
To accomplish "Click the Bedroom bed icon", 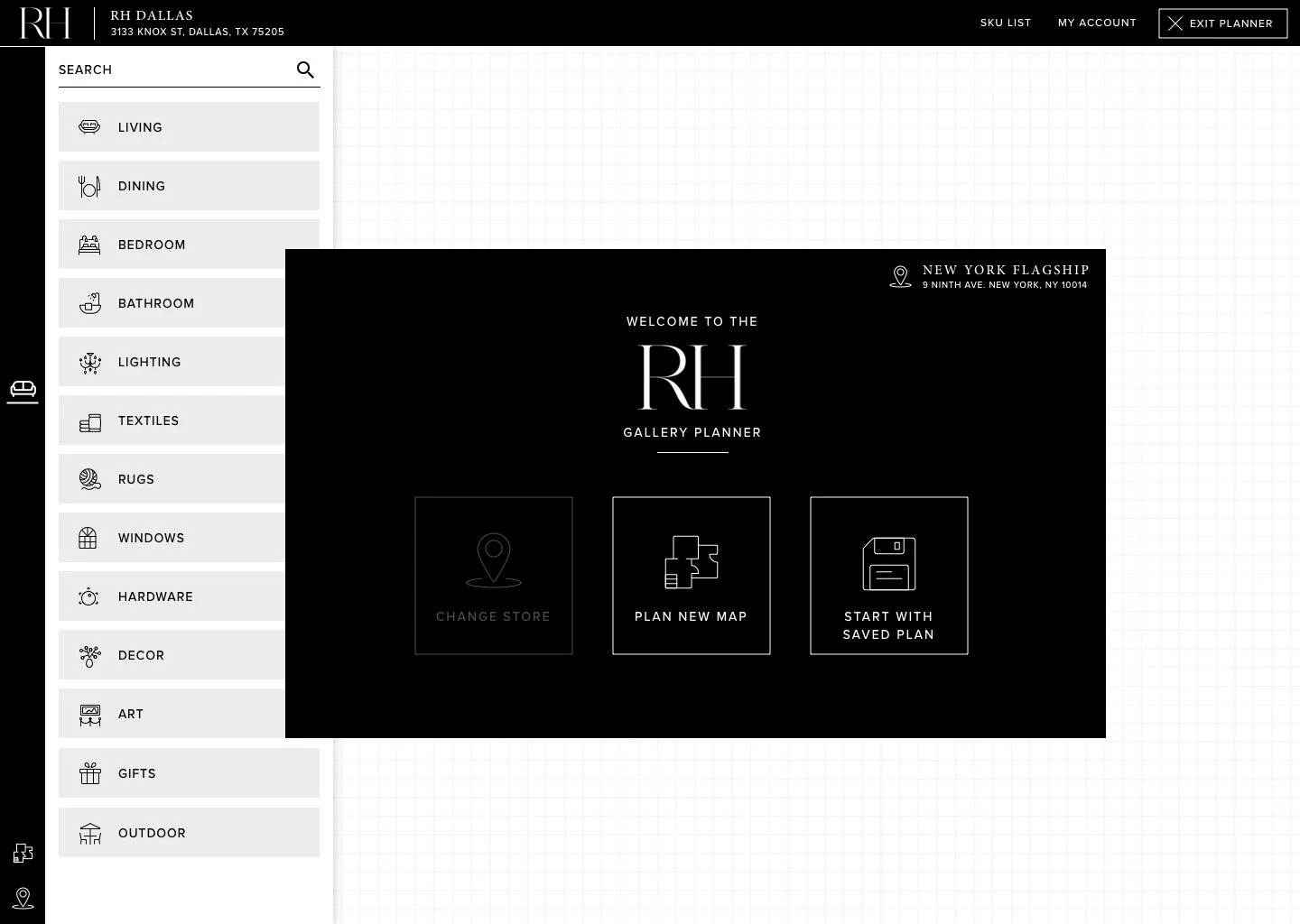I will coord(89,245).
